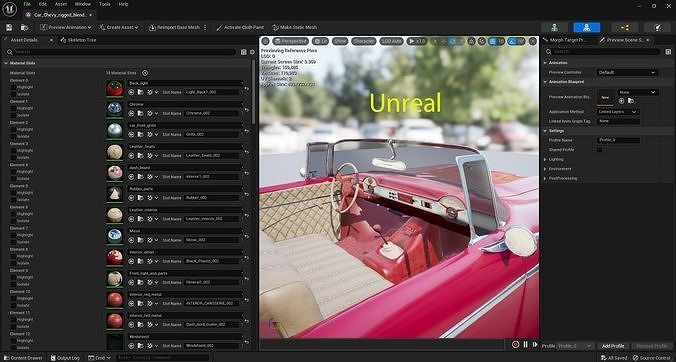Click the record button below viewport
This screenshot has height=362, width=676.
point(515,345)
